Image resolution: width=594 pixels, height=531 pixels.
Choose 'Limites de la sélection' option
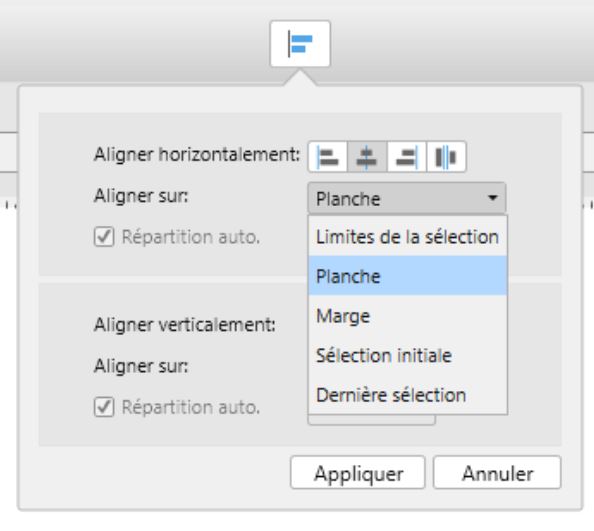[x=408, y=237]
